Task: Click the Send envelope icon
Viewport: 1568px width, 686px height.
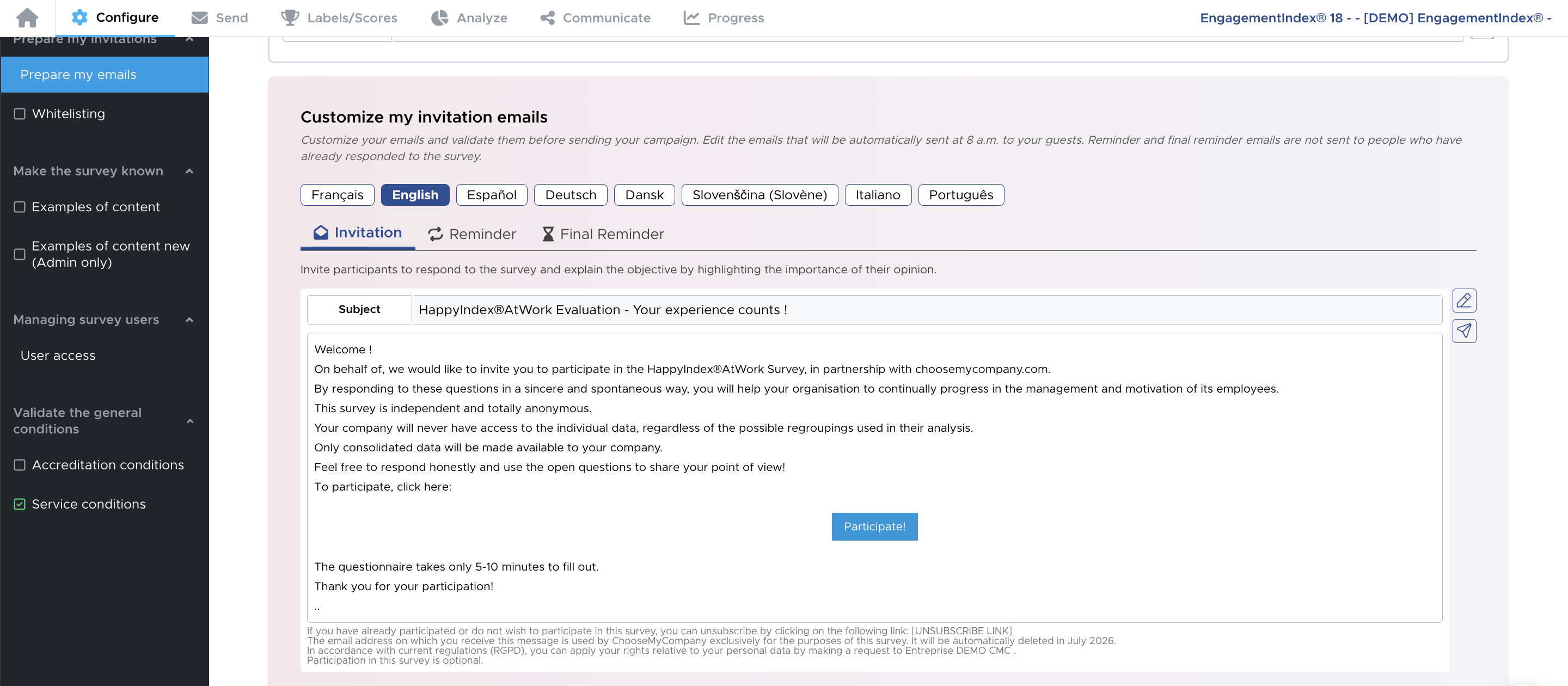Action: pyautogui.click(x=200, y=17)
